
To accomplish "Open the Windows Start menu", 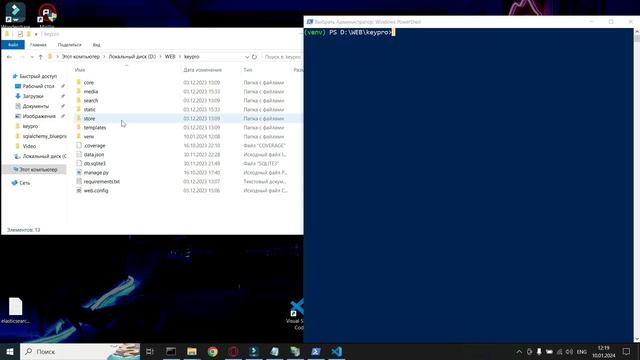I will coord(10,351).
